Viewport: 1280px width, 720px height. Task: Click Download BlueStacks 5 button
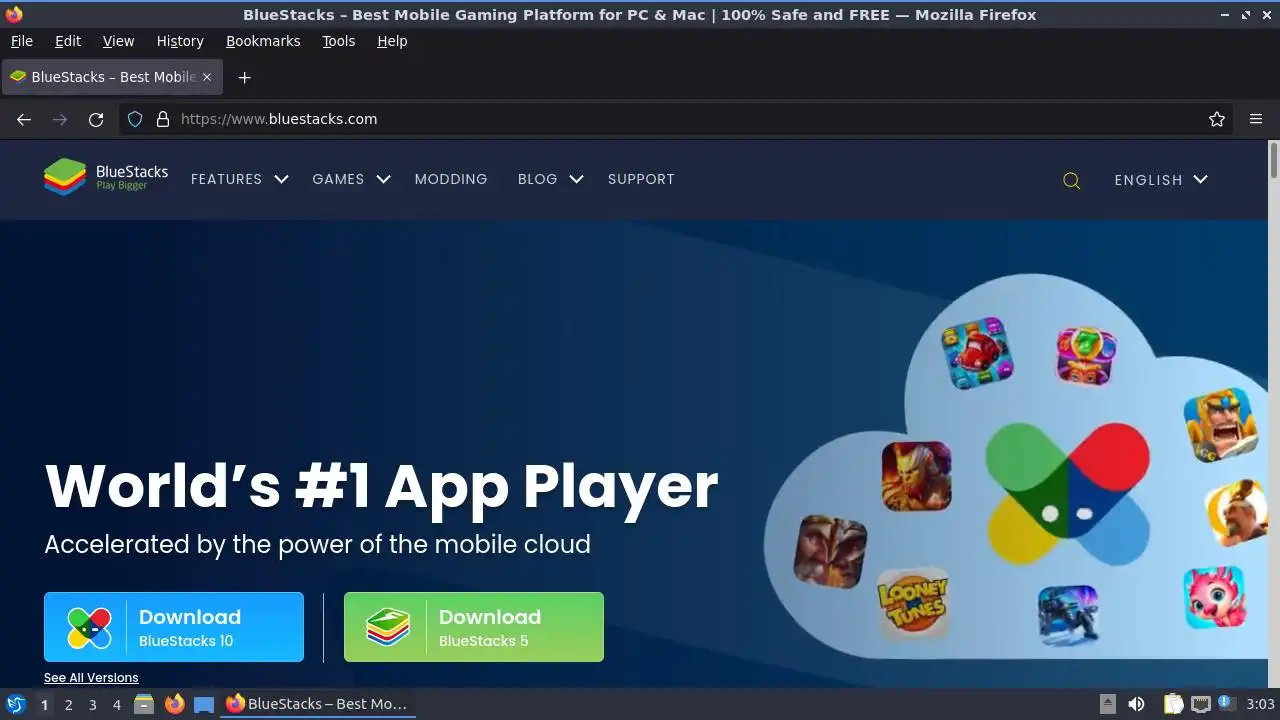pos(474,627)
